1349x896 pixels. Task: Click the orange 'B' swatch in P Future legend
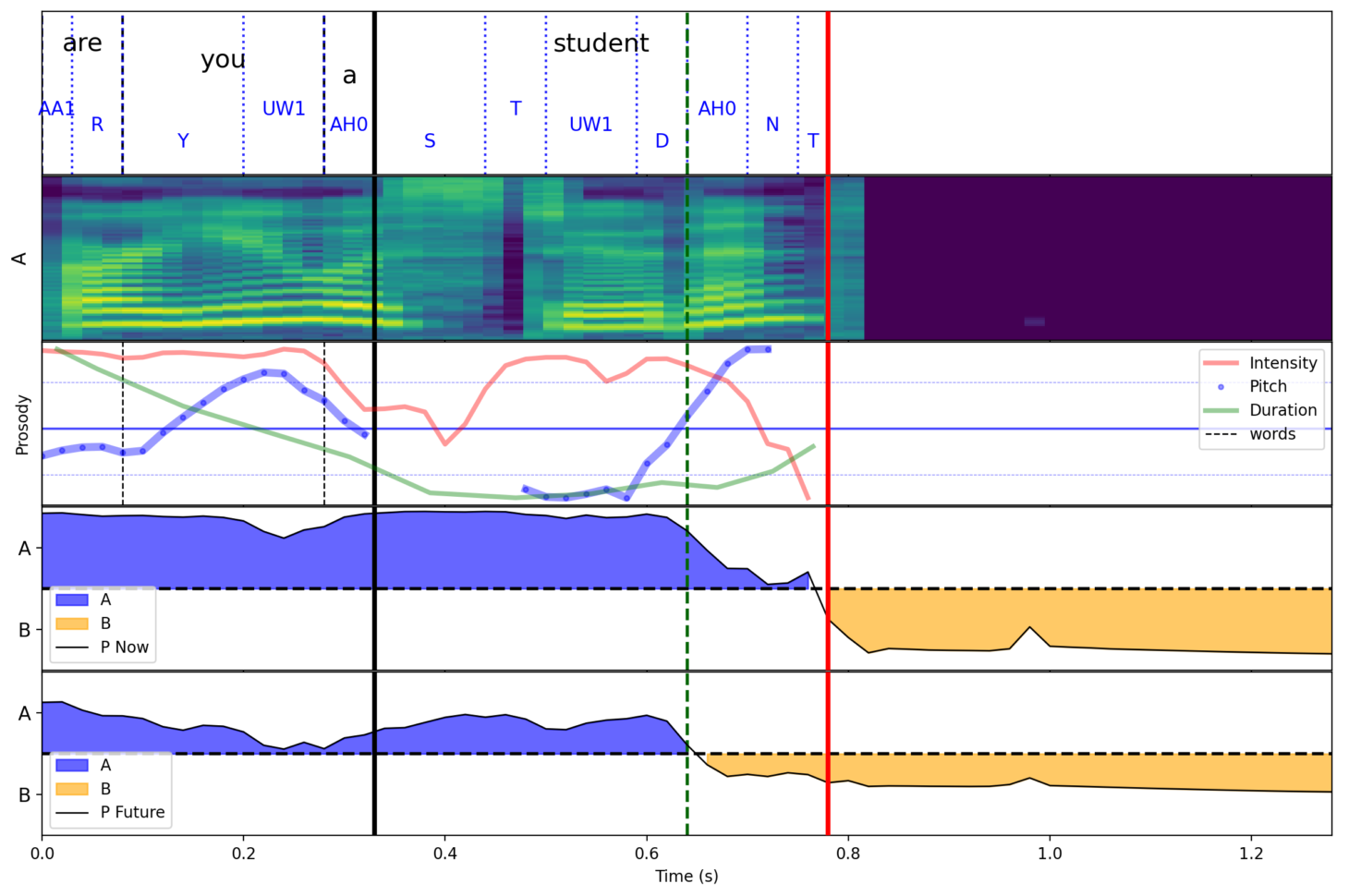pyautogui.click(x=72, y=789)
